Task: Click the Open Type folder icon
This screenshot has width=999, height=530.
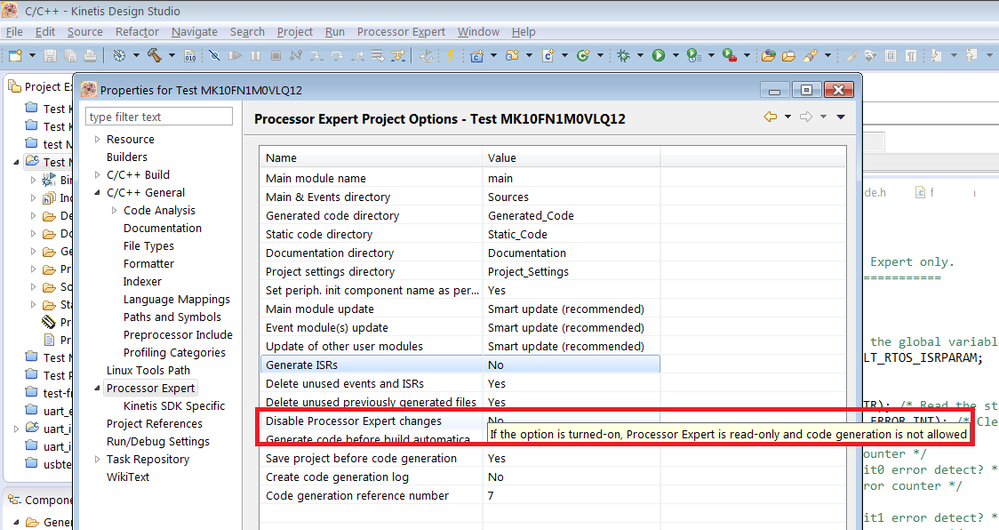Action: (768, 56)
